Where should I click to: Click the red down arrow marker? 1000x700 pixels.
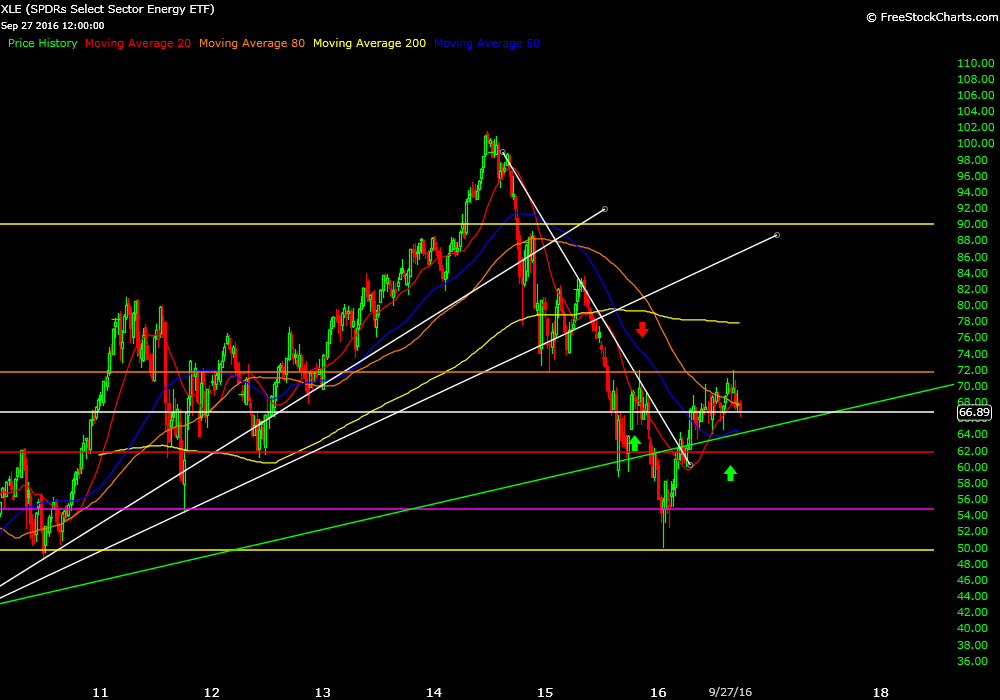coord(642,328)
